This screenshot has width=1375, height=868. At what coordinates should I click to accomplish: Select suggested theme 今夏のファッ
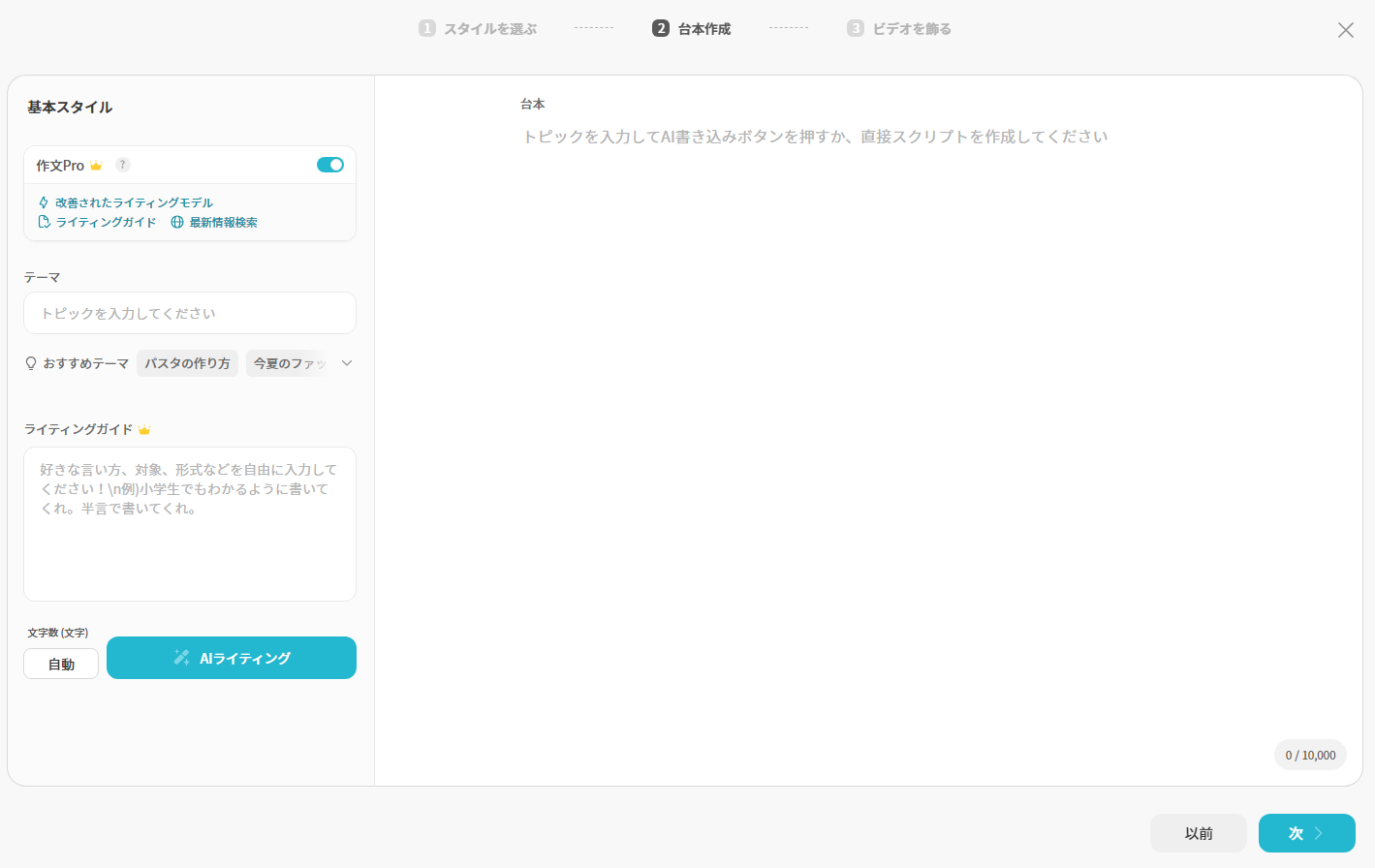[289, 363]
